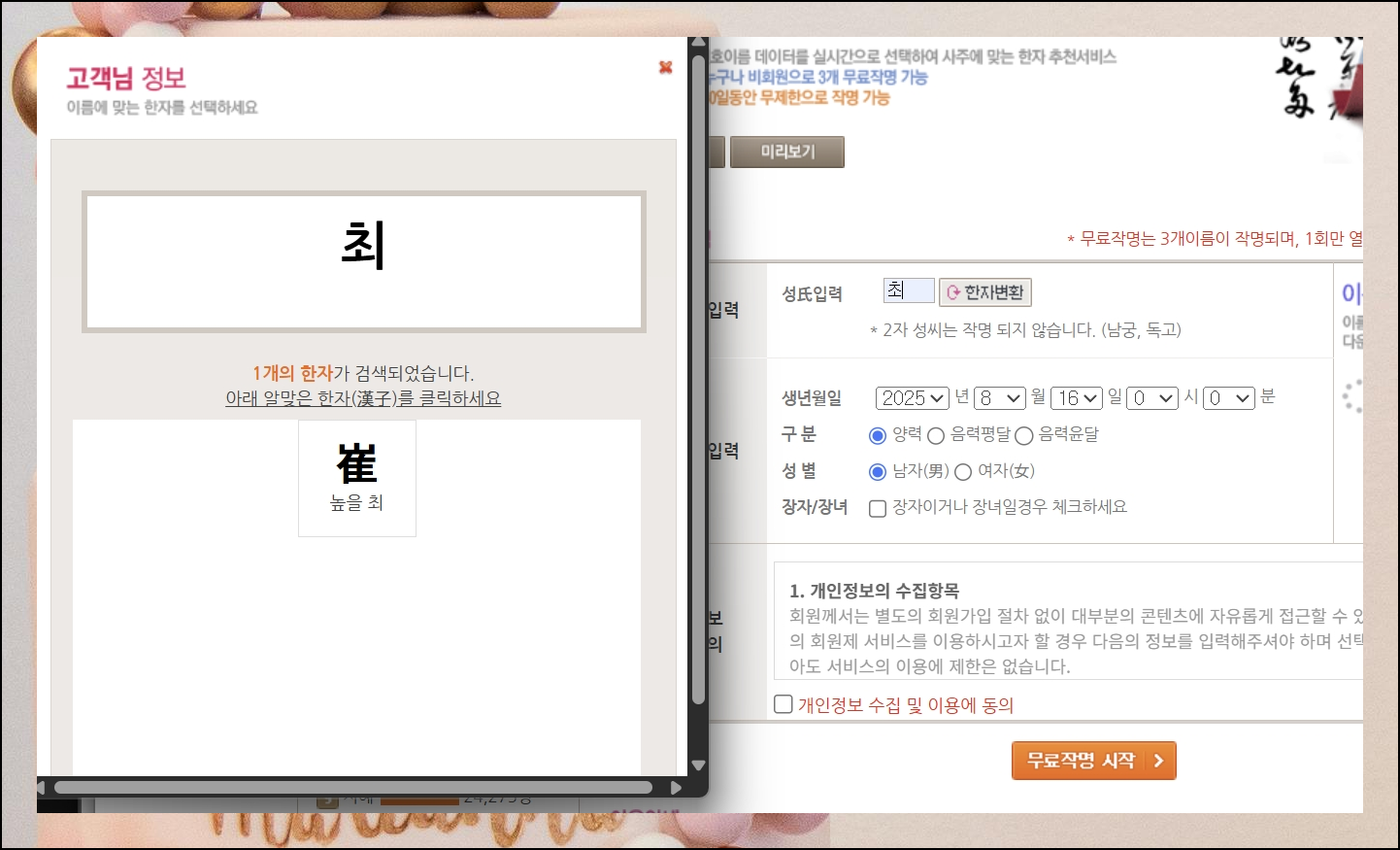Image resolution: width=1400 pixels, height=850 pixels.
Task: Click the 장자/장녀 label
Action: (815, 507)
